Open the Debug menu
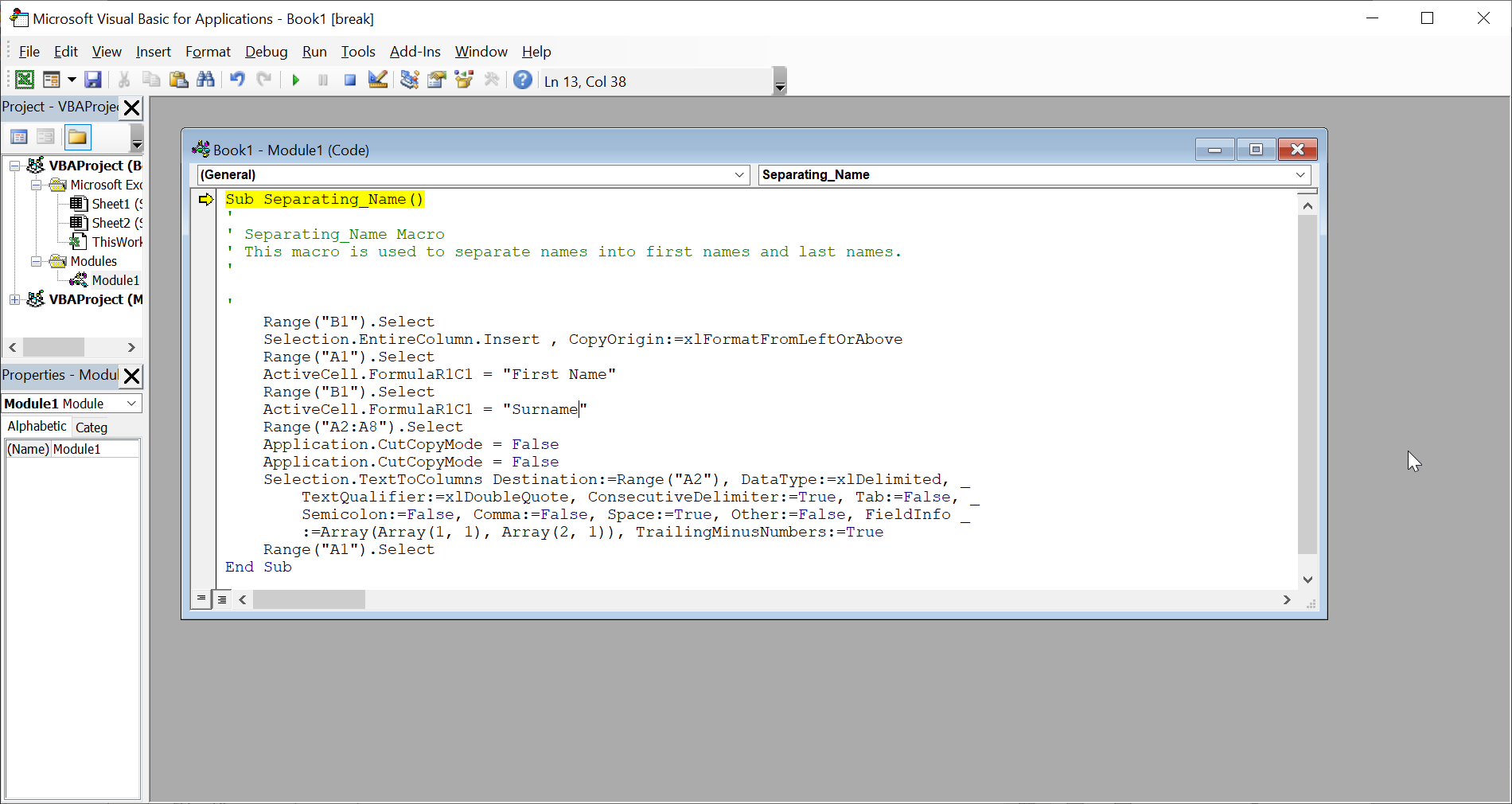This screenshot has height=804, width=1512. point(266,52)
